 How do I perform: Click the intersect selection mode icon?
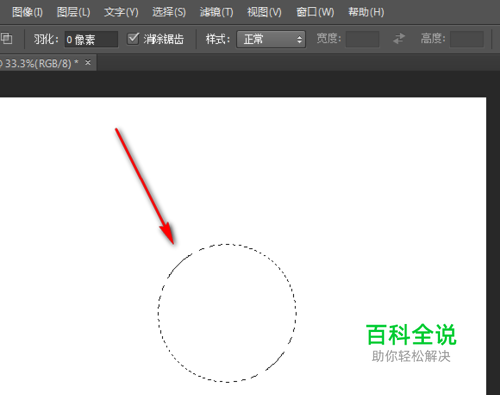pos(6,39)
